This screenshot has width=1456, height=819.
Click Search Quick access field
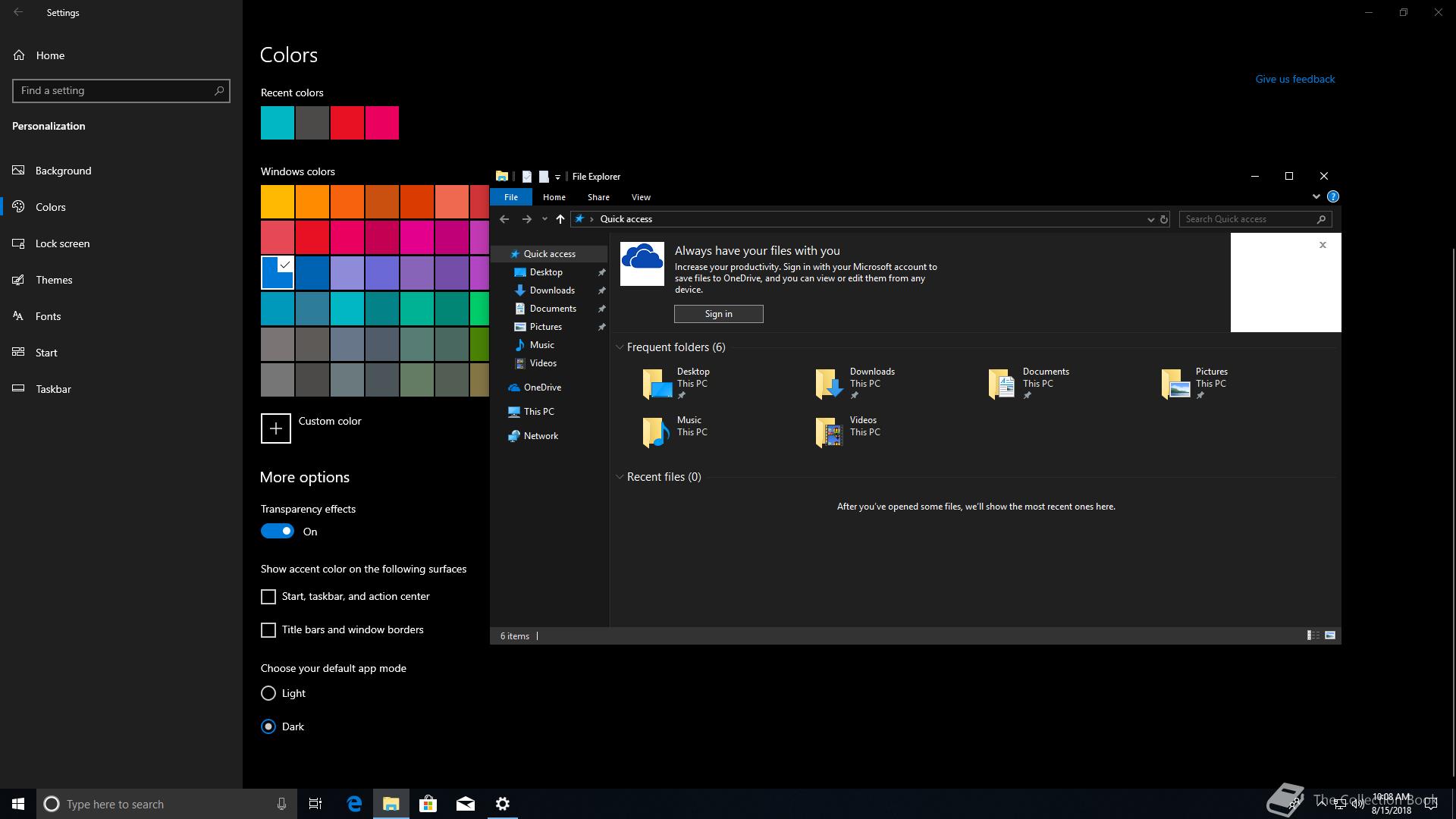point(1255,219)
